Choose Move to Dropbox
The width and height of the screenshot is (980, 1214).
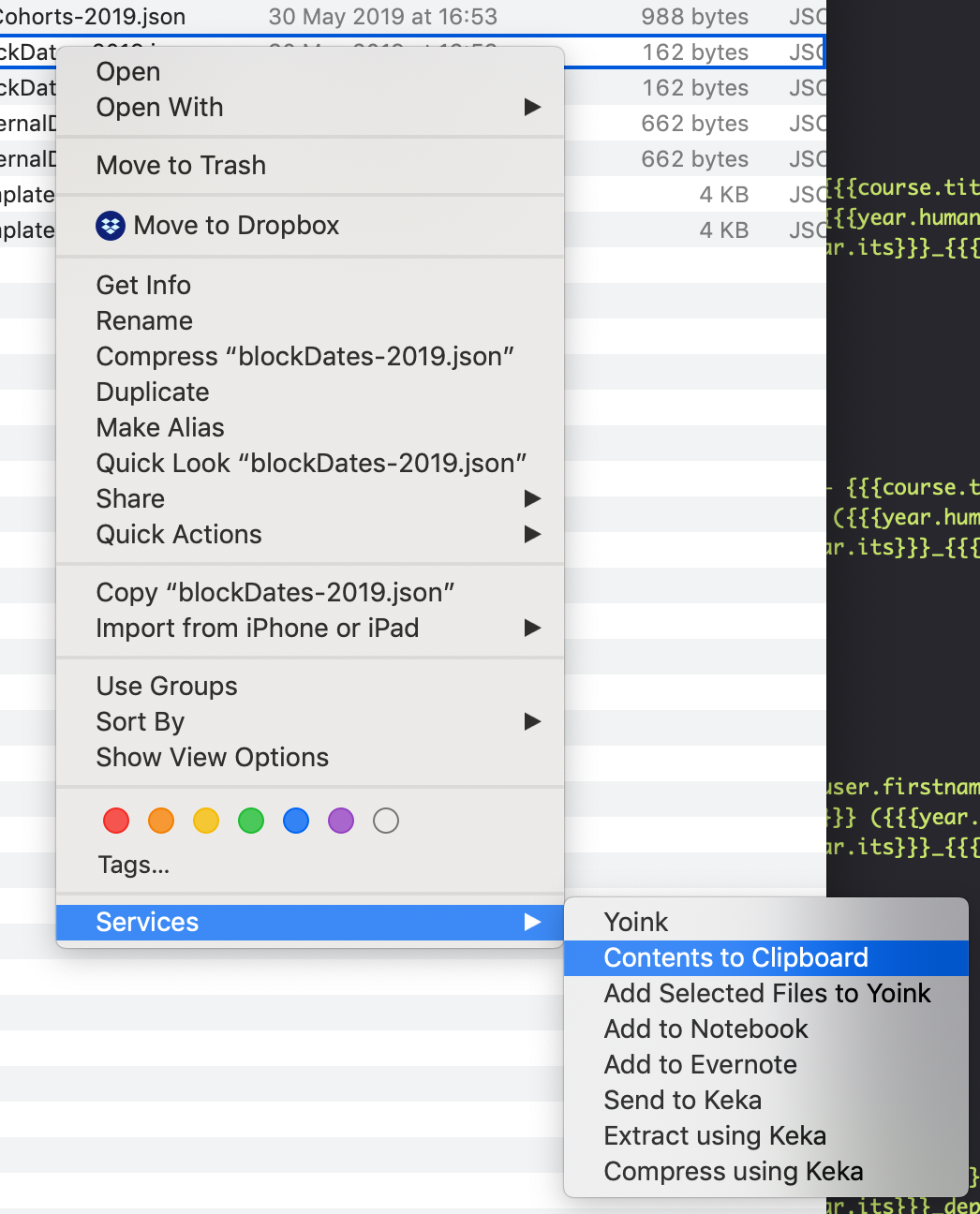[x=310, y=225]
